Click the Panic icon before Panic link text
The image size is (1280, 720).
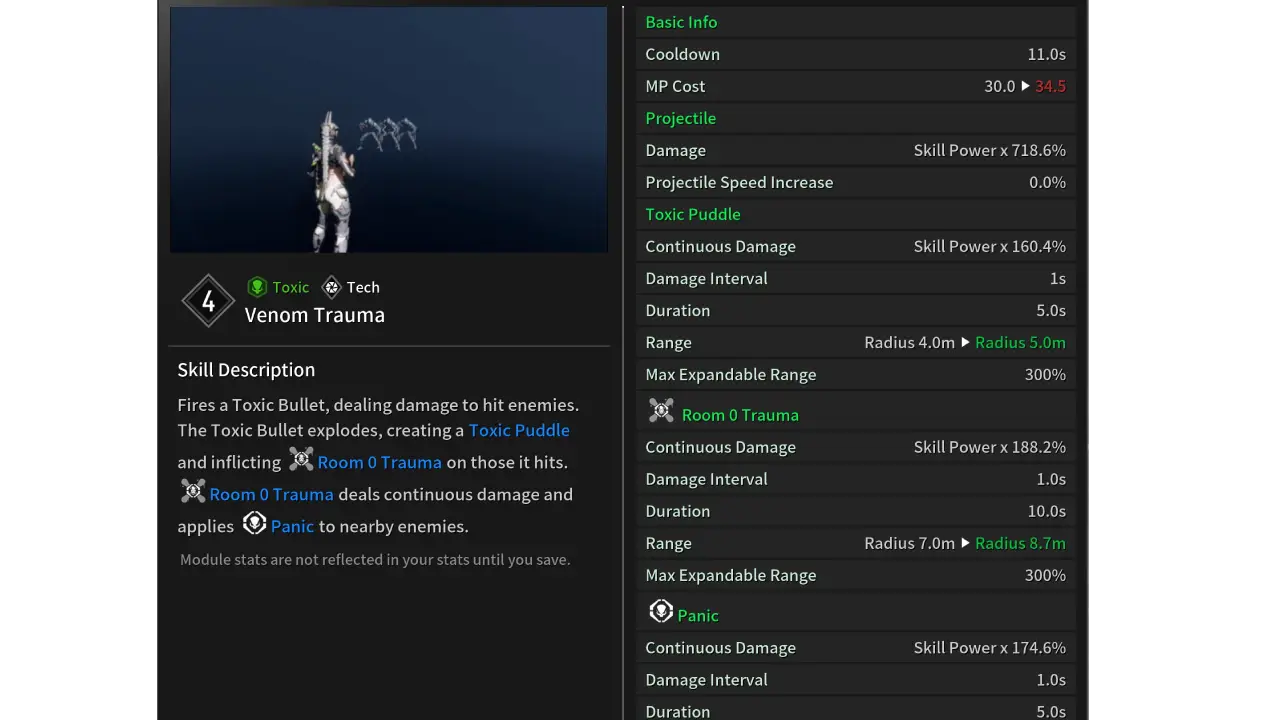pyautogui.click(x=255, y=522)
